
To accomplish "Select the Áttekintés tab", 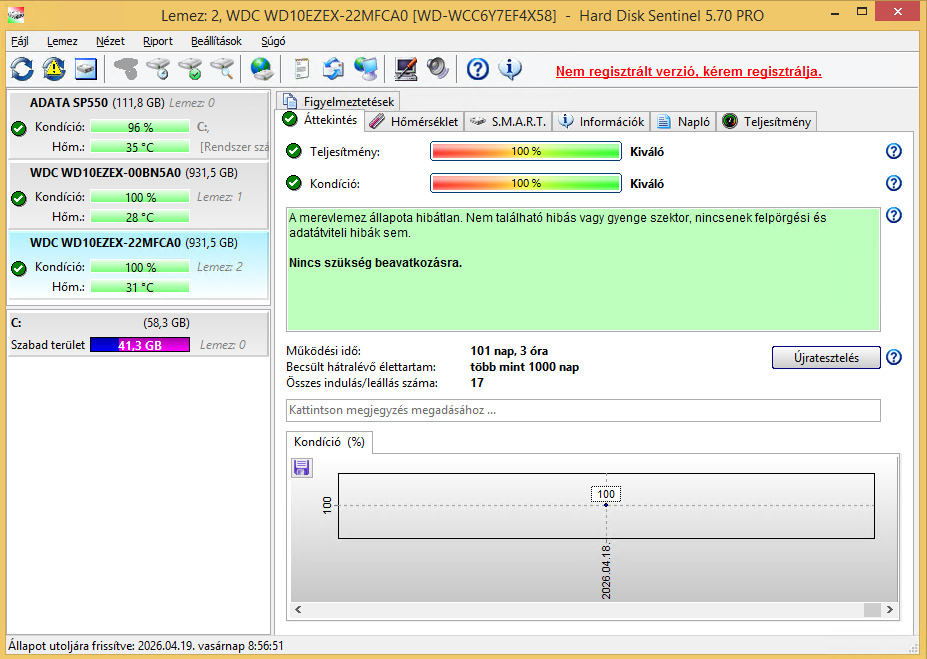I will tap(320, 120).
